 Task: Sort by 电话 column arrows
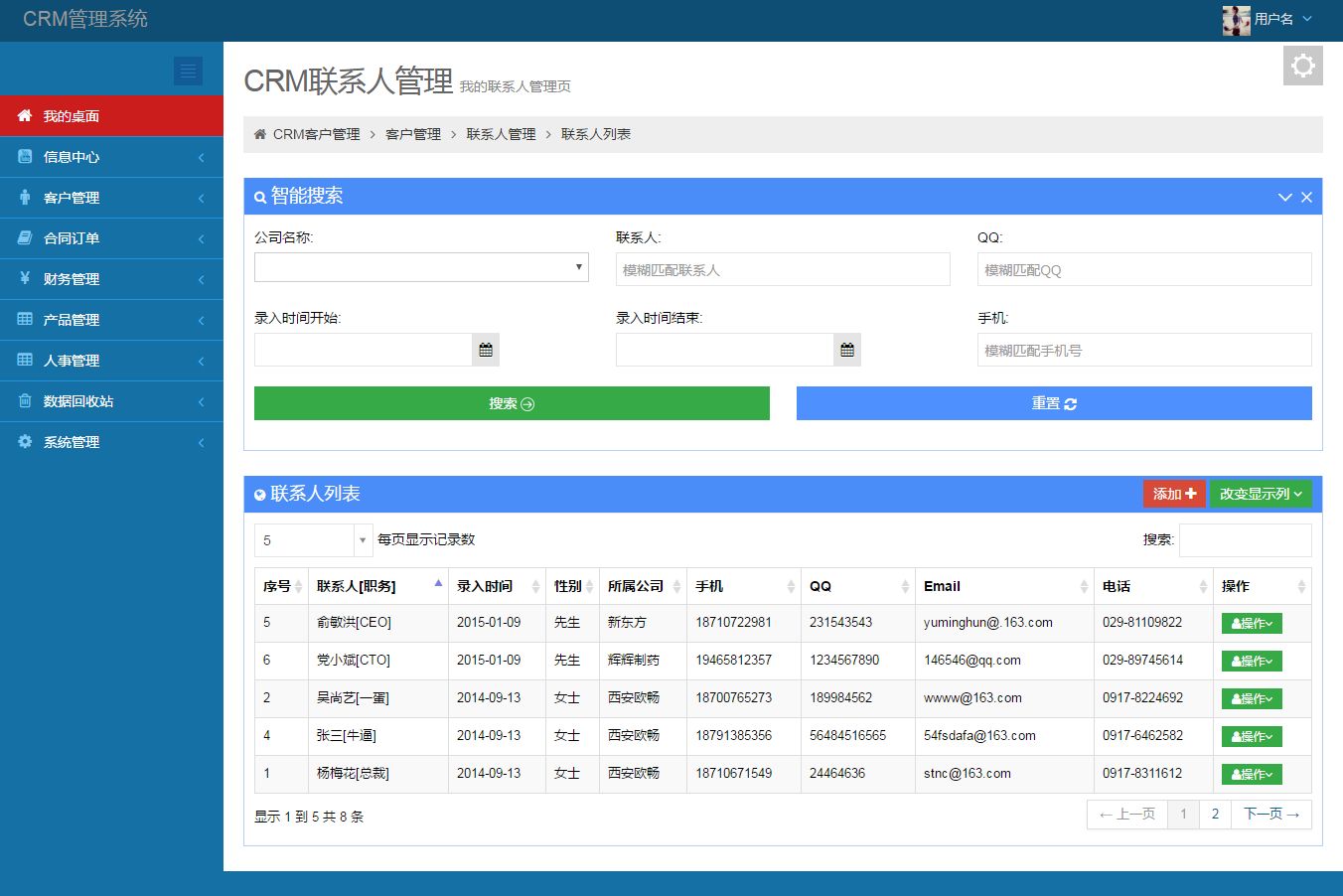1203,586
